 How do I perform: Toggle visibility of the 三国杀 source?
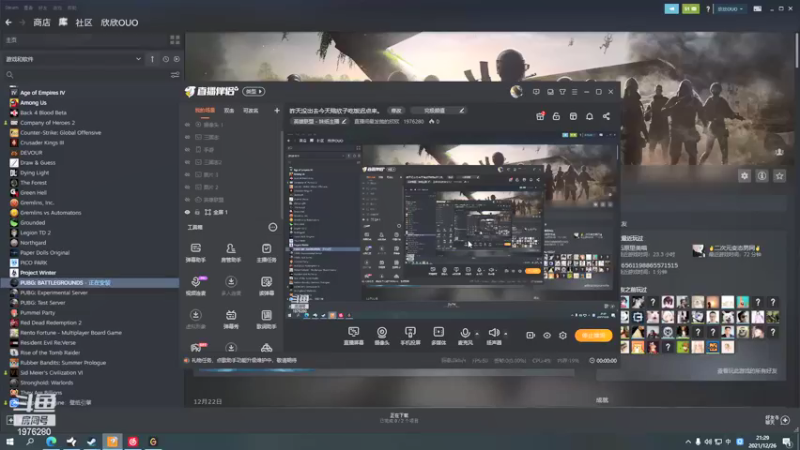[187, 137]
